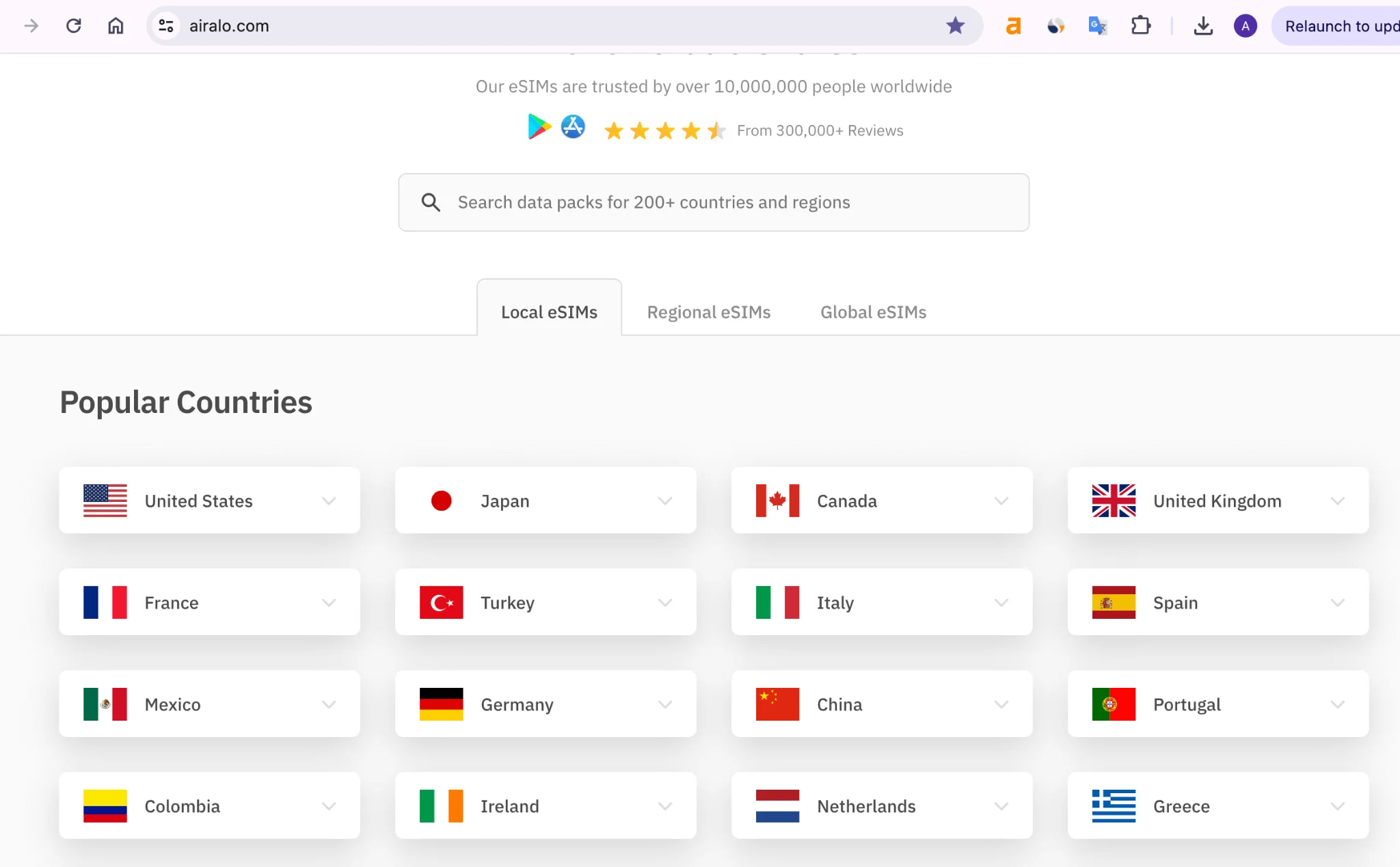Click 'From 300,000+ Reviews' text

click(820, 131)
